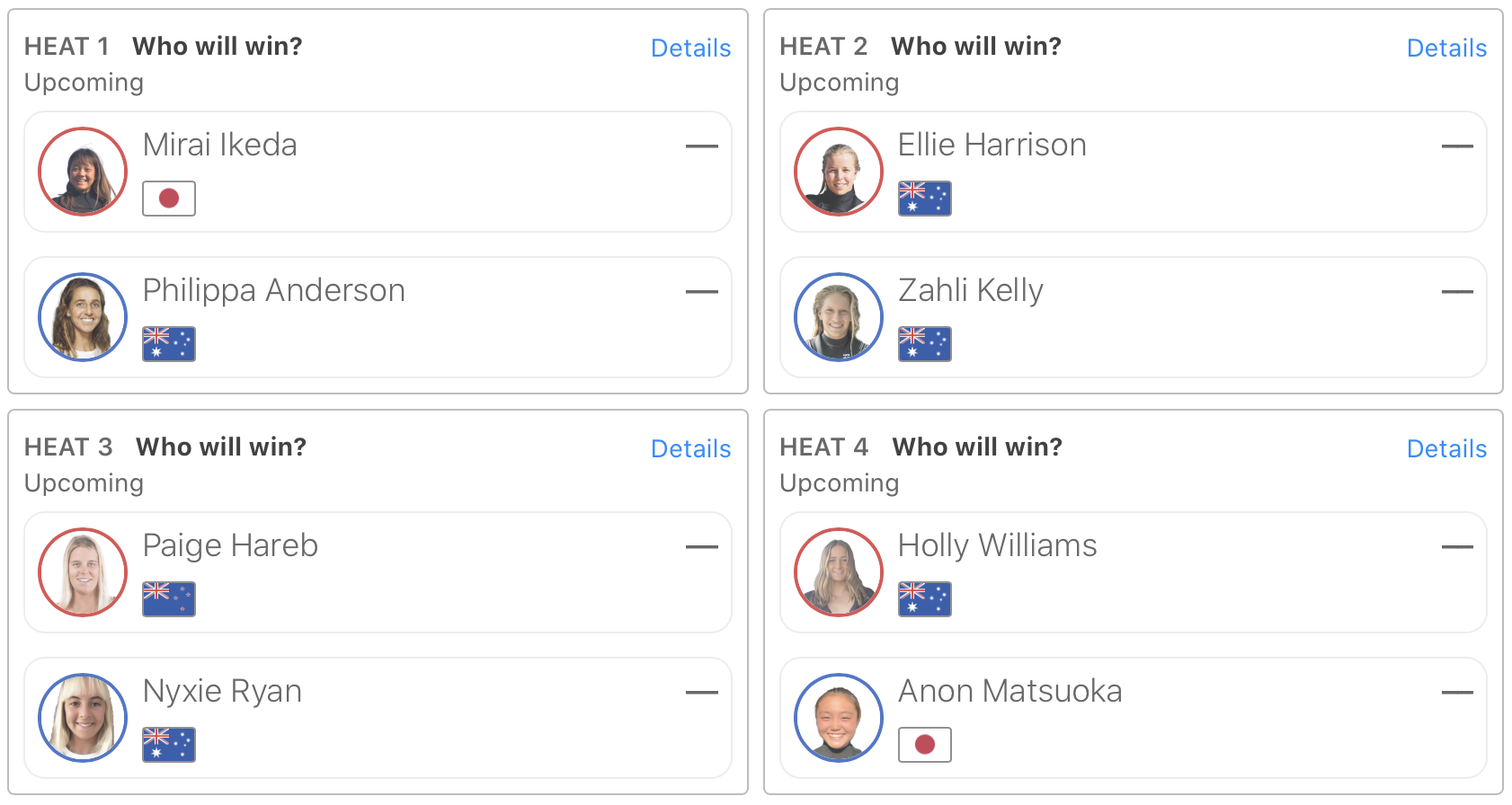Pick Holly Williams to win Heat 4
Screen dimensions: 1512x805
tap(1133, 572)
